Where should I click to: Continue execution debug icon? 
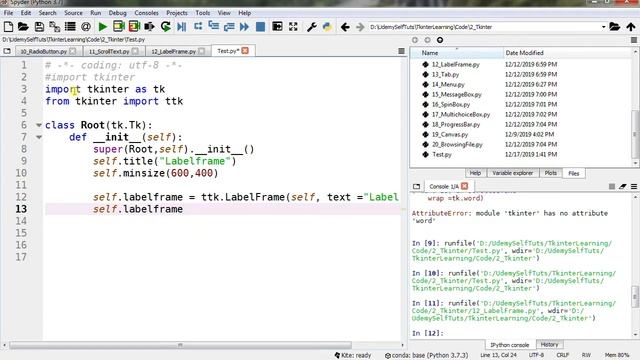(244, 27)
